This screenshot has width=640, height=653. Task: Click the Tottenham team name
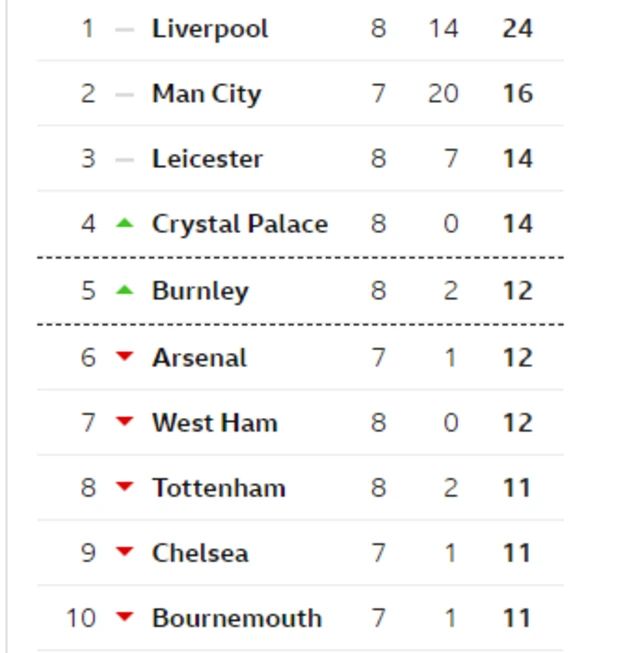[x=218, y=488]
